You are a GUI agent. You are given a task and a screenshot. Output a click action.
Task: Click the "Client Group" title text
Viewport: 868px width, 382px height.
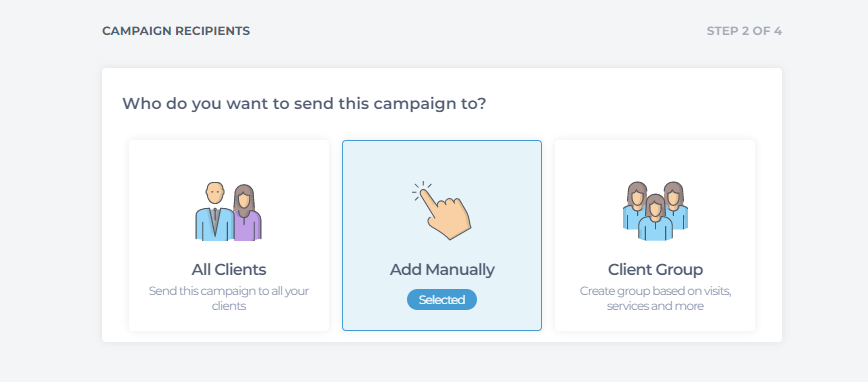[655, 270]
